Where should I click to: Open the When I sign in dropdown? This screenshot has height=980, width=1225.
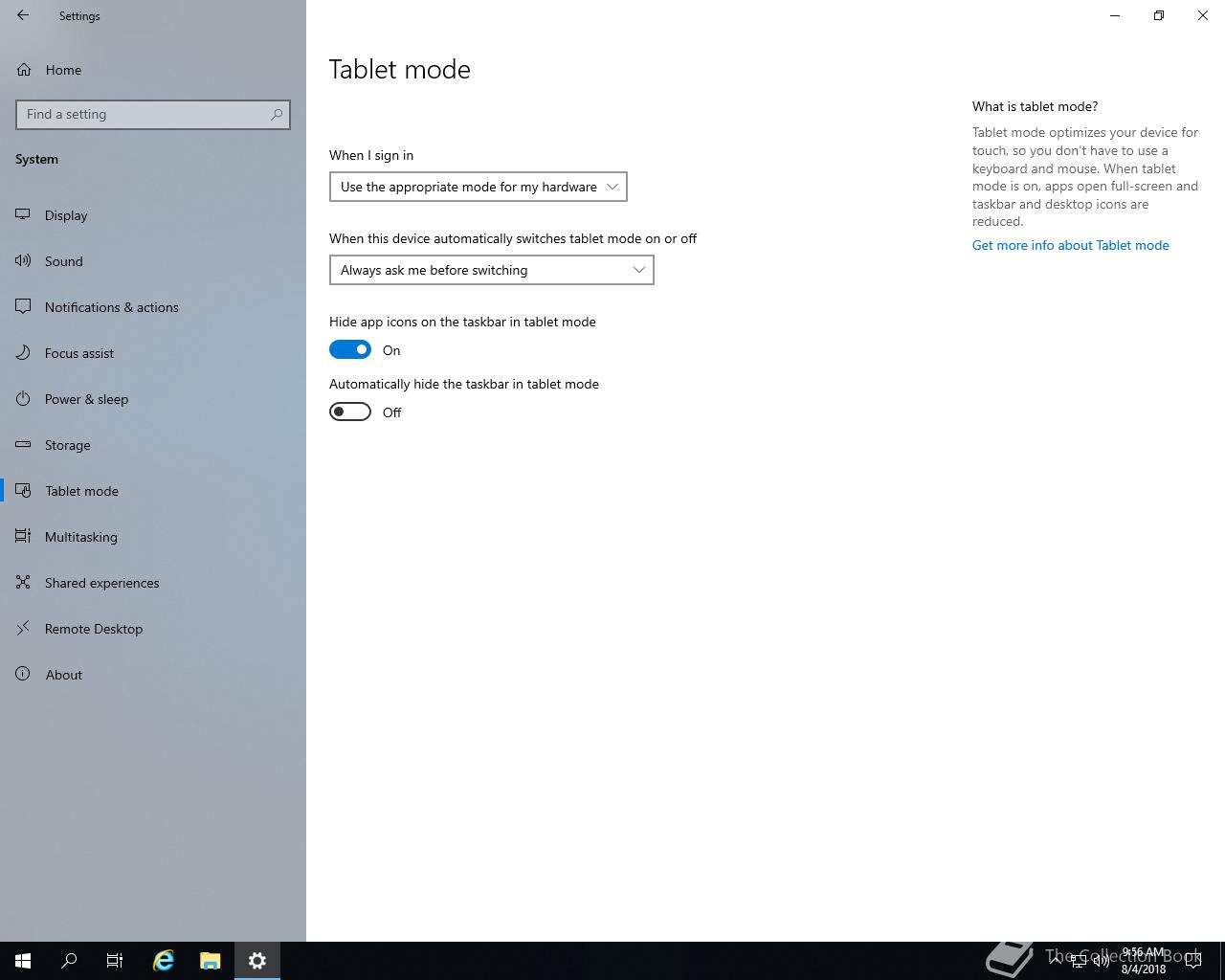(479, 187)
